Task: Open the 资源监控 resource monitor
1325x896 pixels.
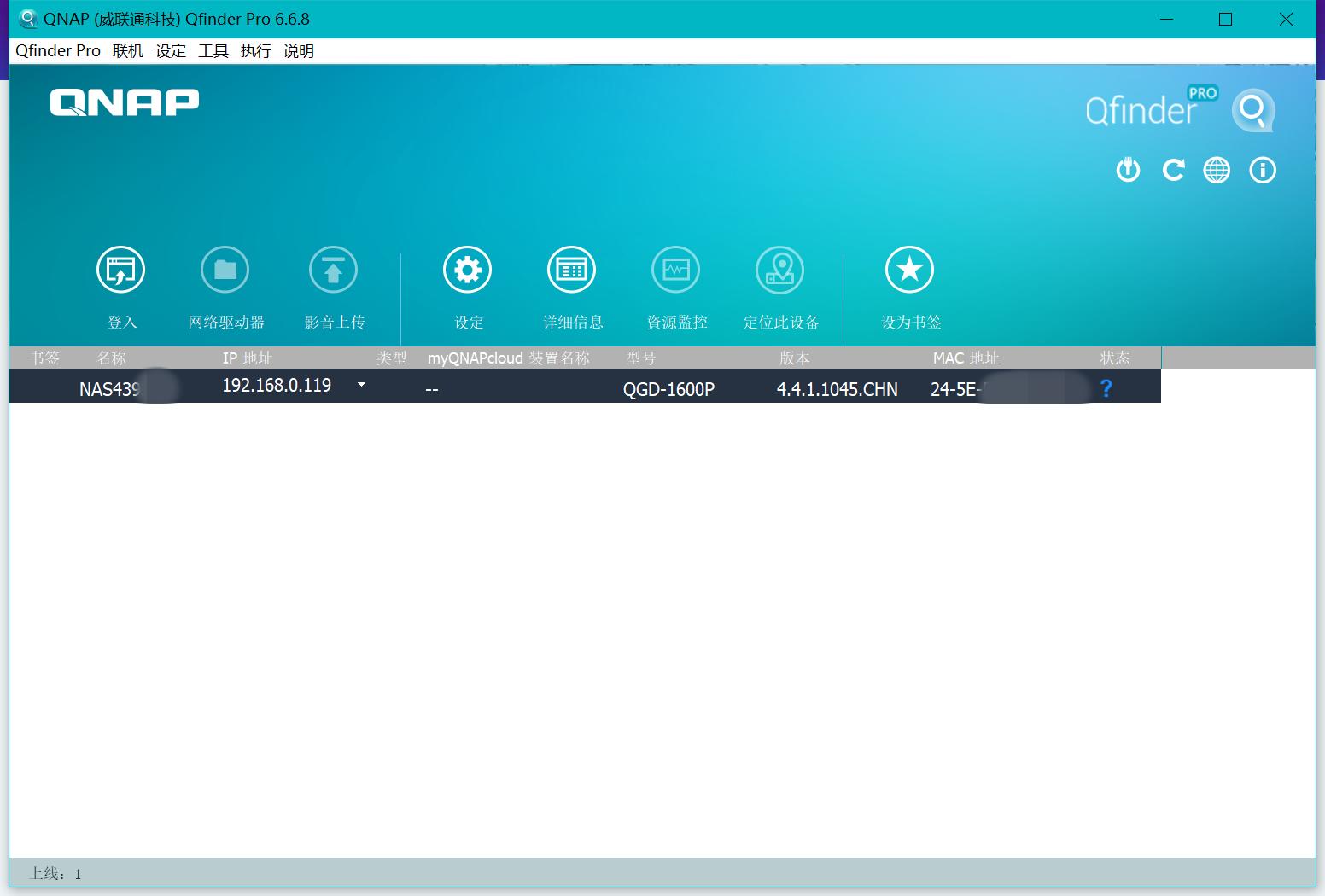Action: click(676, 270)
